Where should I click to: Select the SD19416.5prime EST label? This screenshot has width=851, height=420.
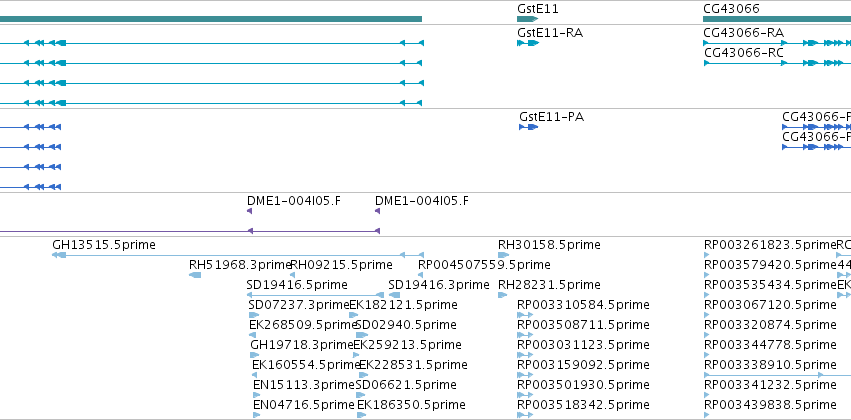(297, 285)
